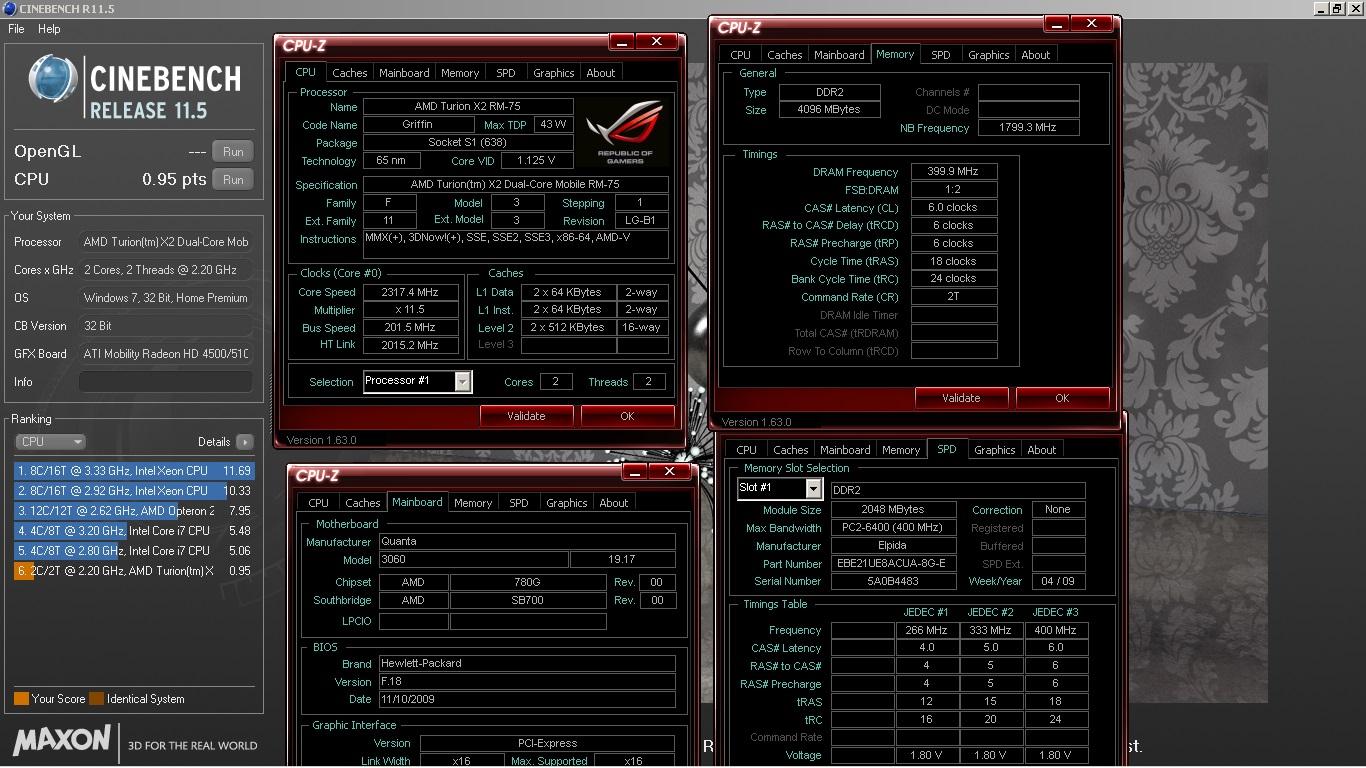Open Memory tab in CPU-Z CPU window
1366x768 pixels.
point(460,73)
